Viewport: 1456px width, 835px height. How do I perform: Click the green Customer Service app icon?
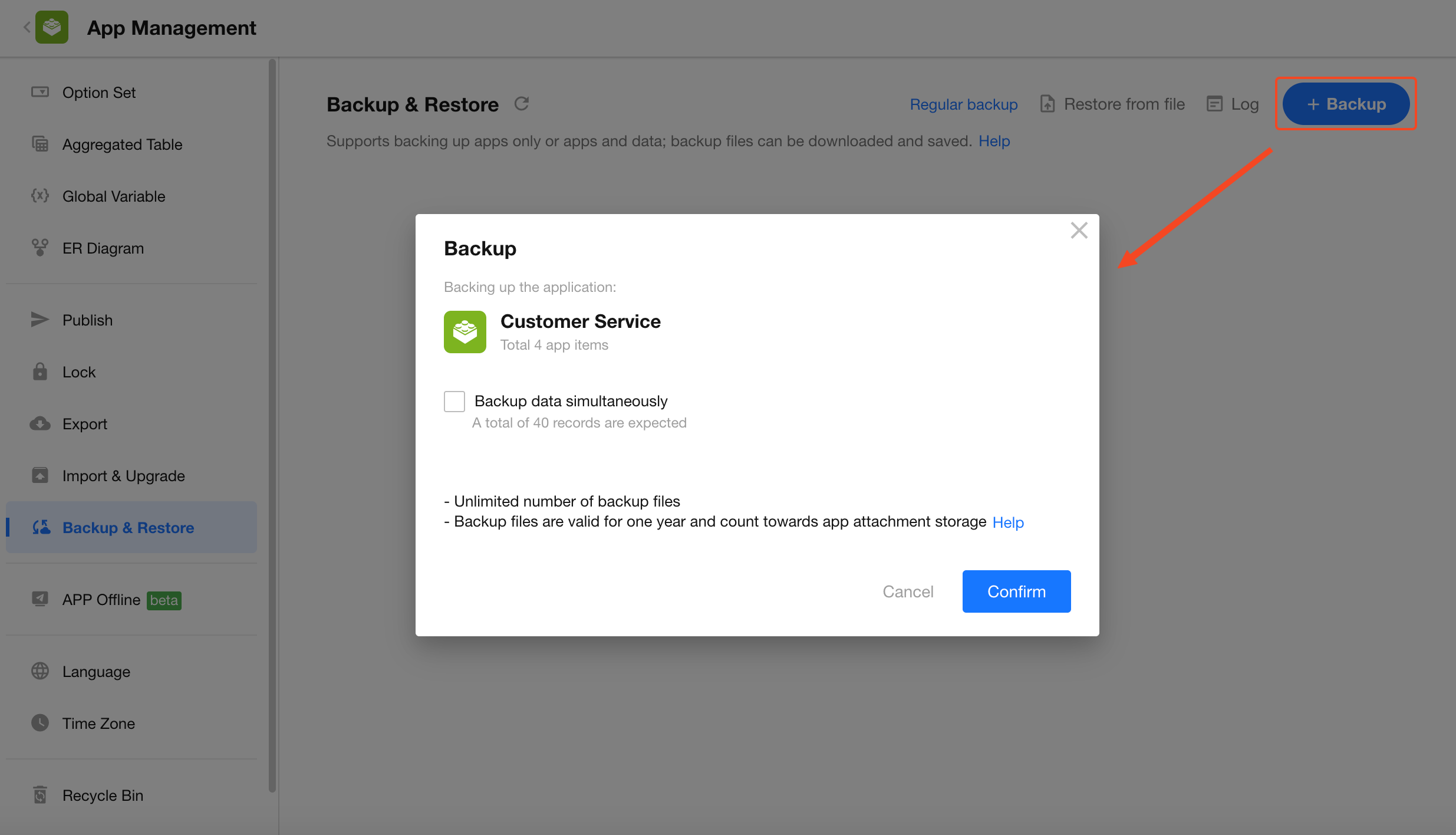coord(465,332)
